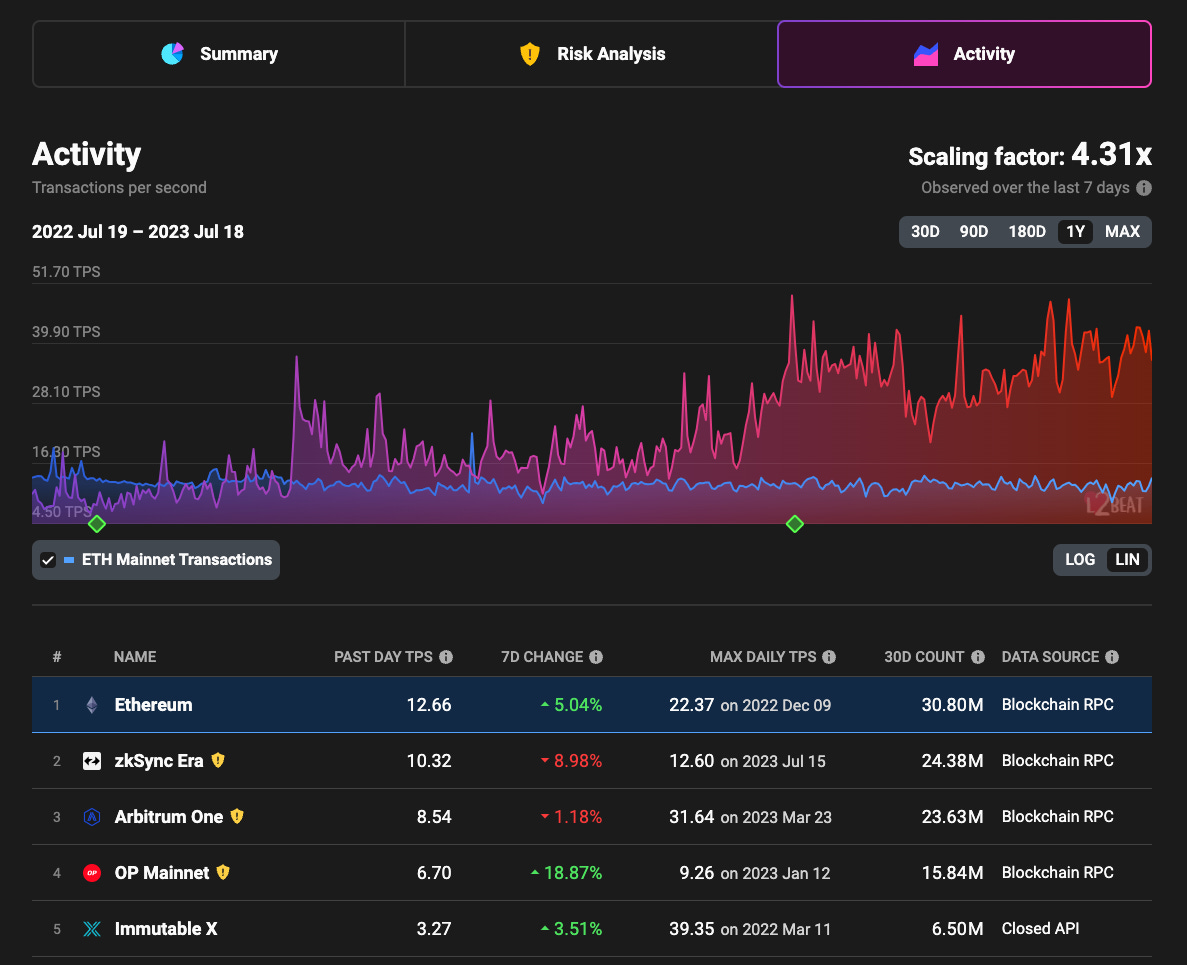Open info icon beside Observed over last 7 days

[x=1144, y=188]
